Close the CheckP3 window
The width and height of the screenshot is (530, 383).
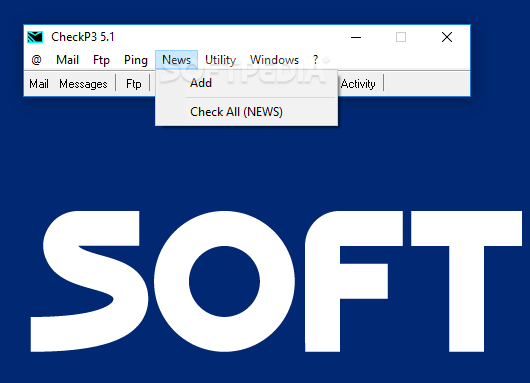pos(447,37)
